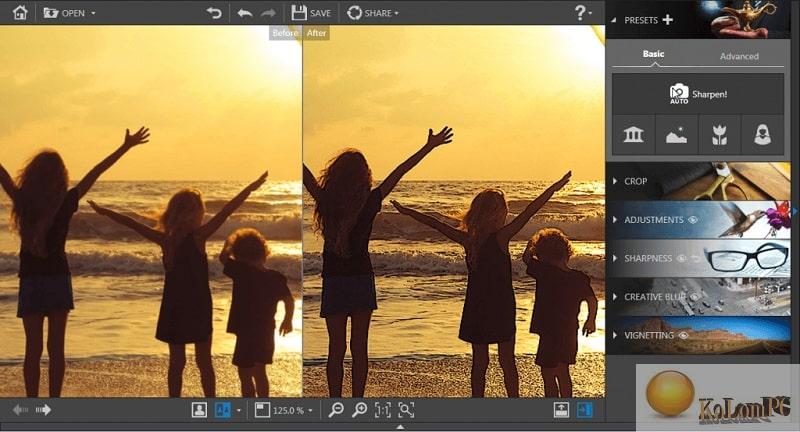Toggle the right side panel icon
The image size is (800, 432).
click(585, 410)
